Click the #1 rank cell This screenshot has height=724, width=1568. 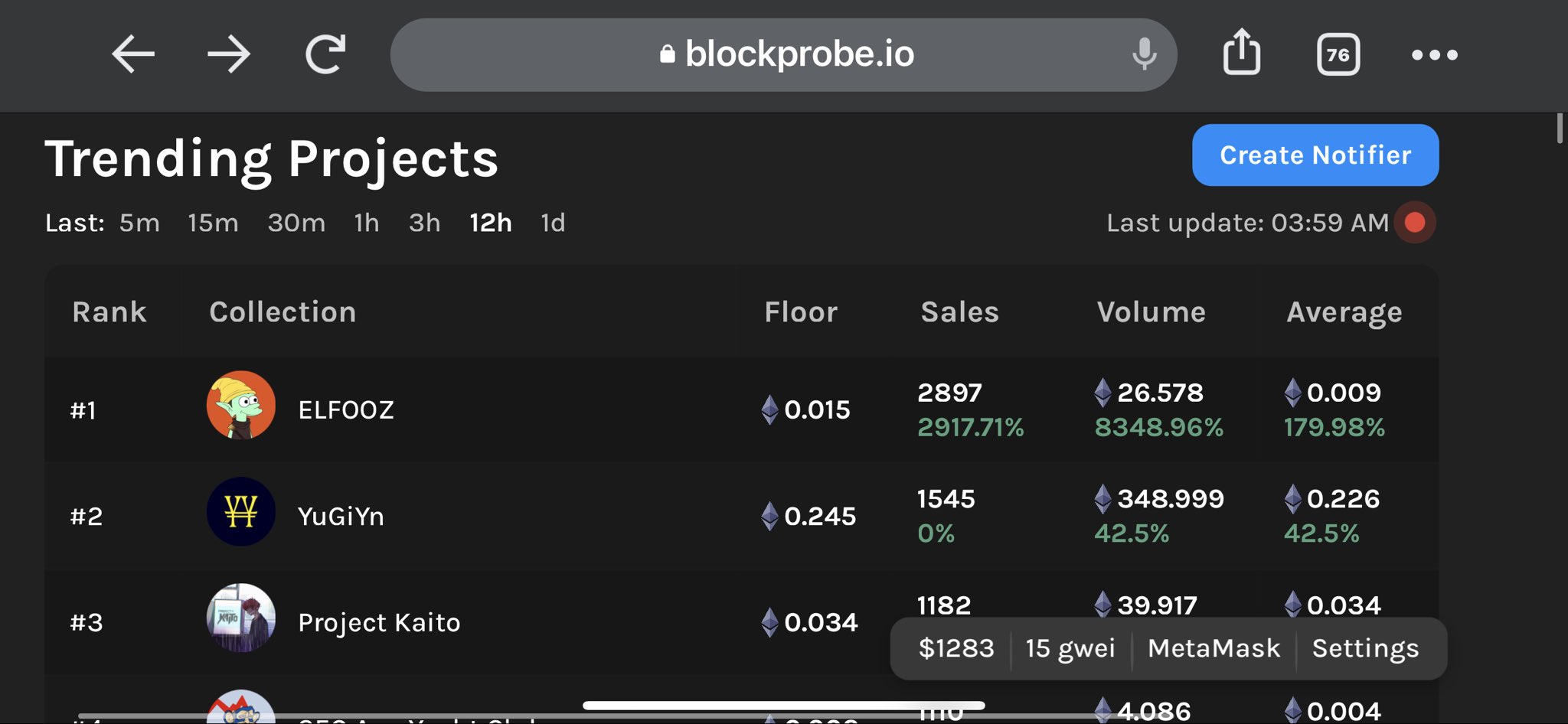(x=83, y=410)
